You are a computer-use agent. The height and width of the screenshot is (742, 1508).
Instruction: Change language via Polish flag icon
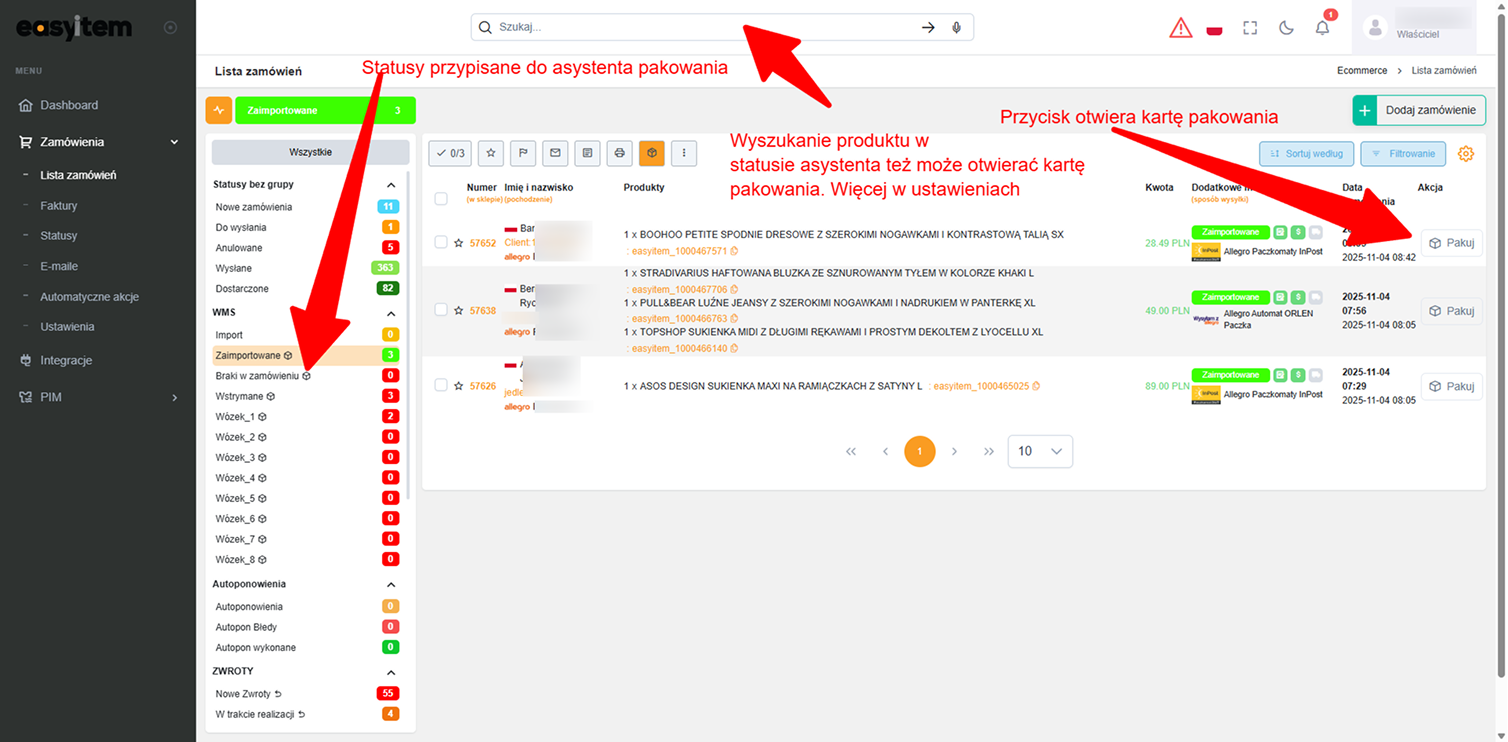[x=1215, y=28]
